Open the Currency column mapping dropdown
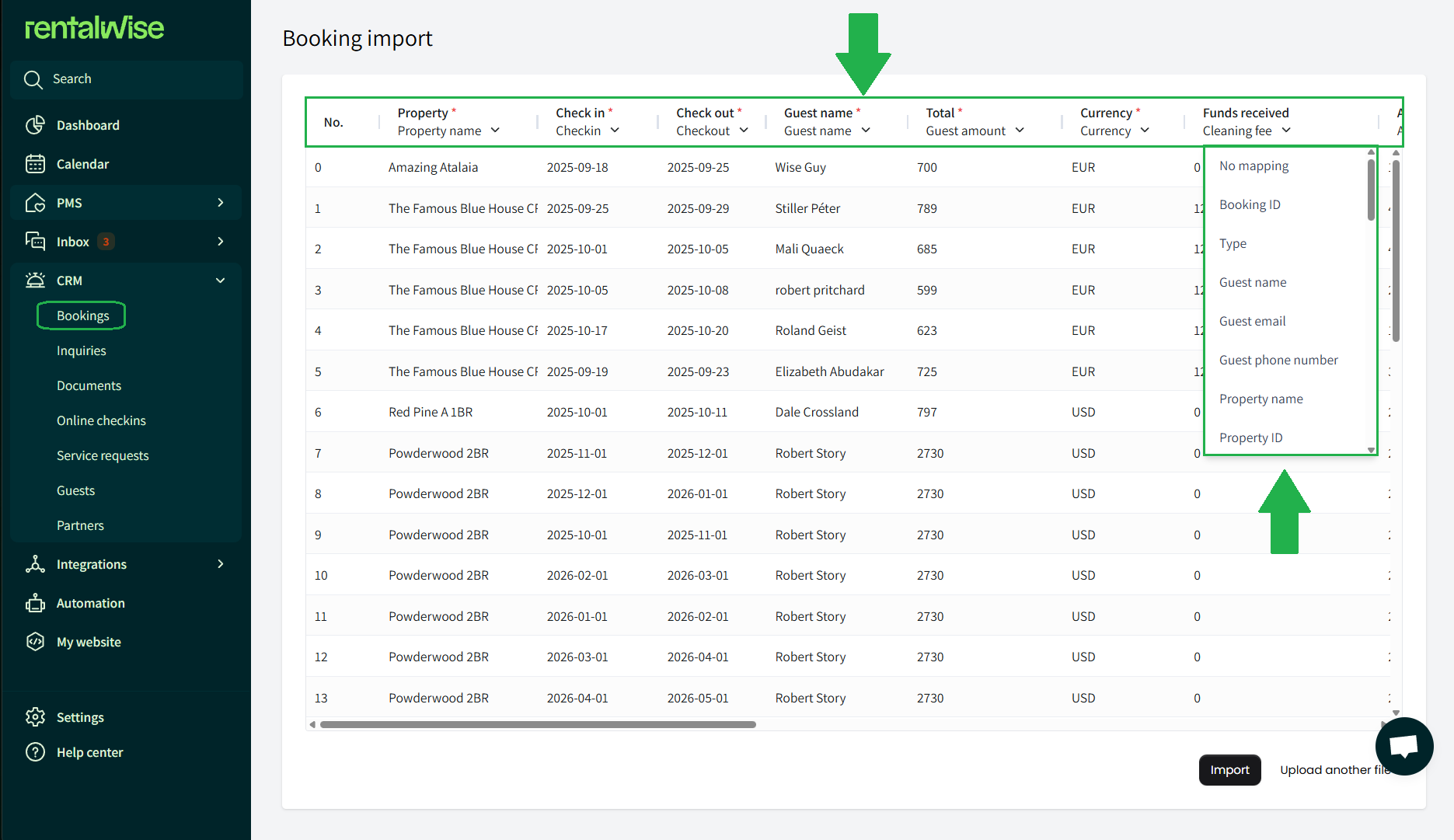 coord(1114,131)
